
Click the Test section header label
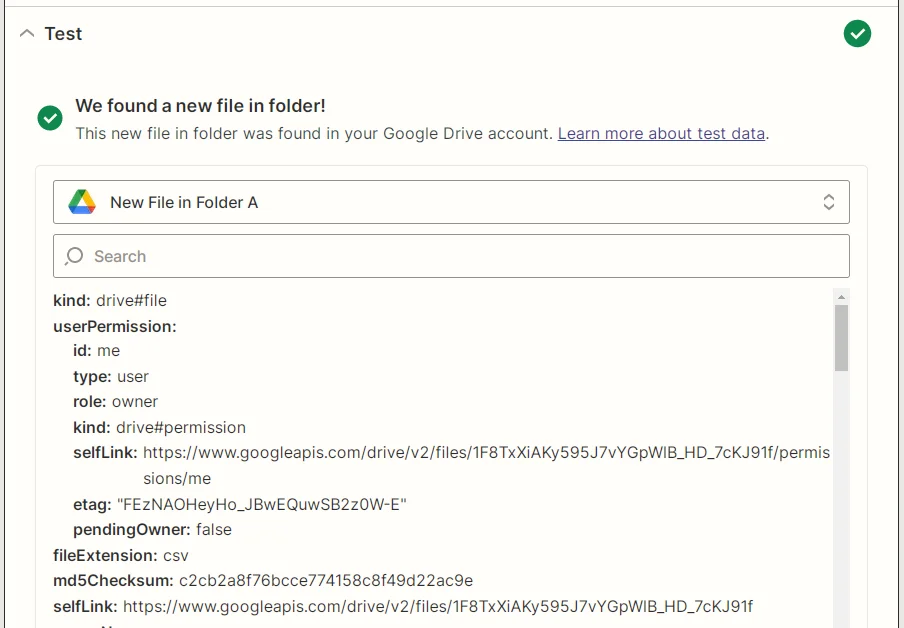(x=63, y=33)
